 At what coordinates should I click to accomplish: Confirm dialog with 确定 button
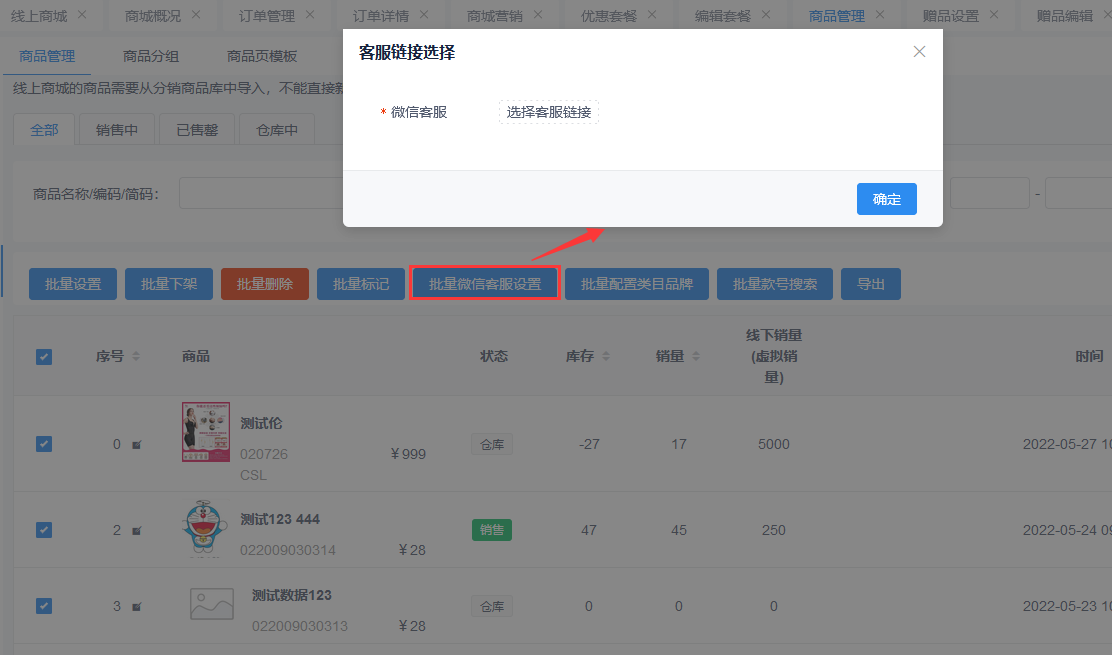coord(886,199)
